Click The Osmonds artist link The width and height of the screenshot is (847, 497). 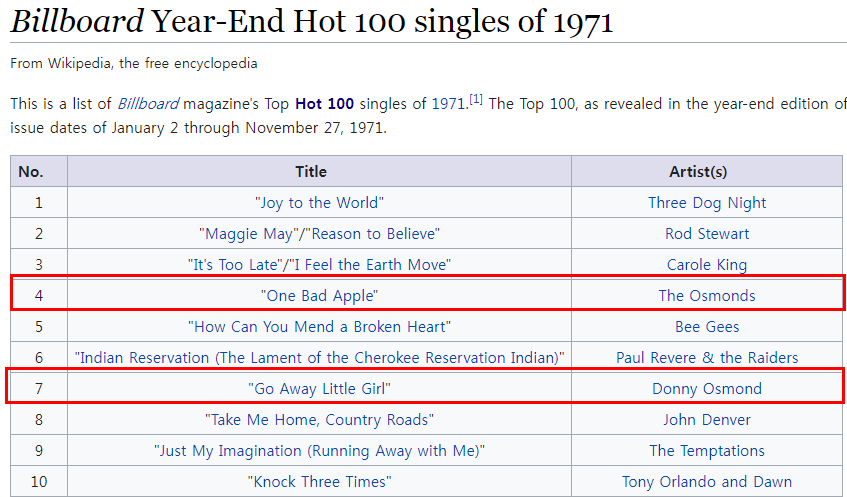706,296
